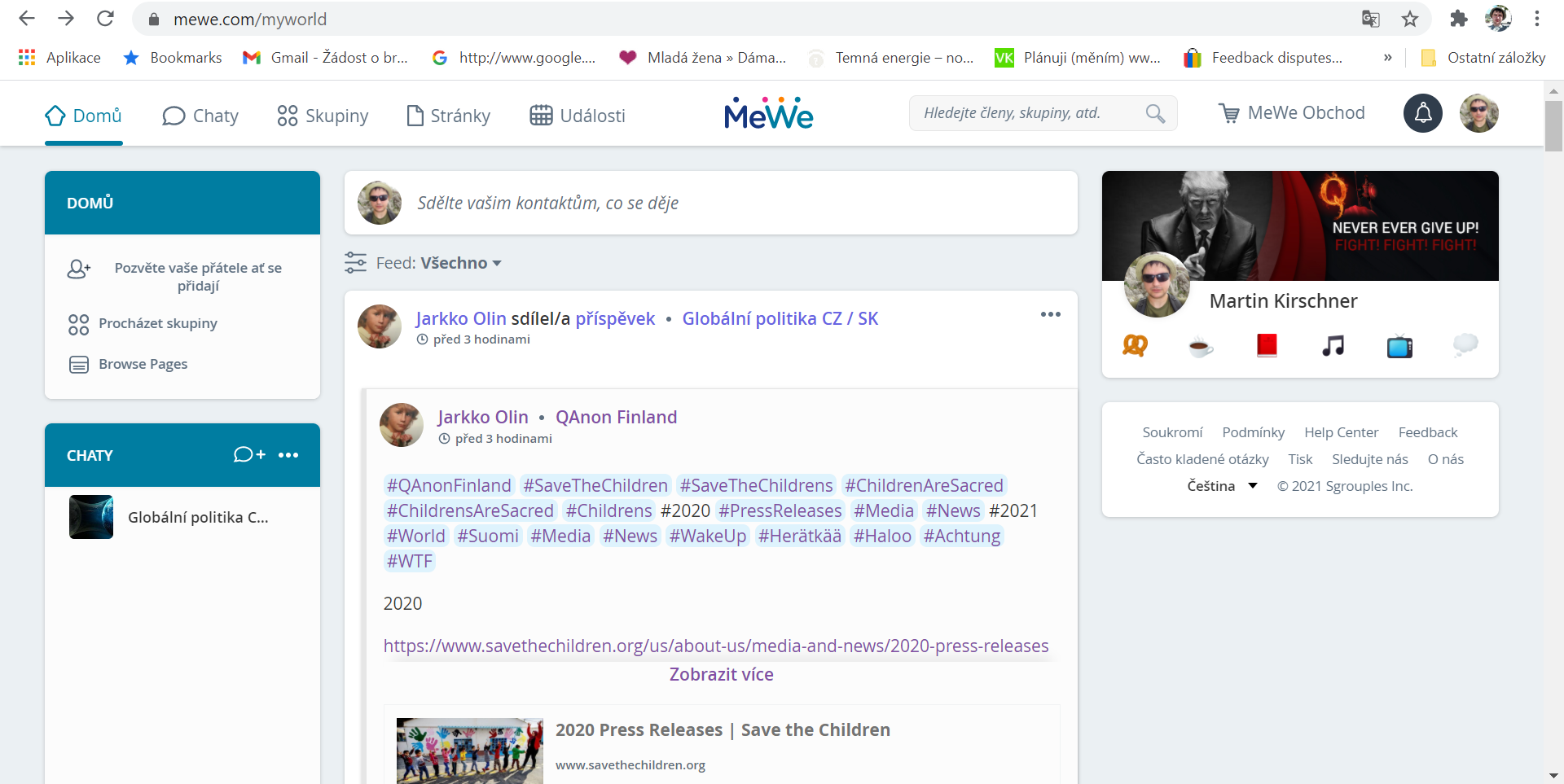Image resolution: width=1564 pixels, height=784 pixels.
Task: Switch to the Události tab
Action: point(578,116)
